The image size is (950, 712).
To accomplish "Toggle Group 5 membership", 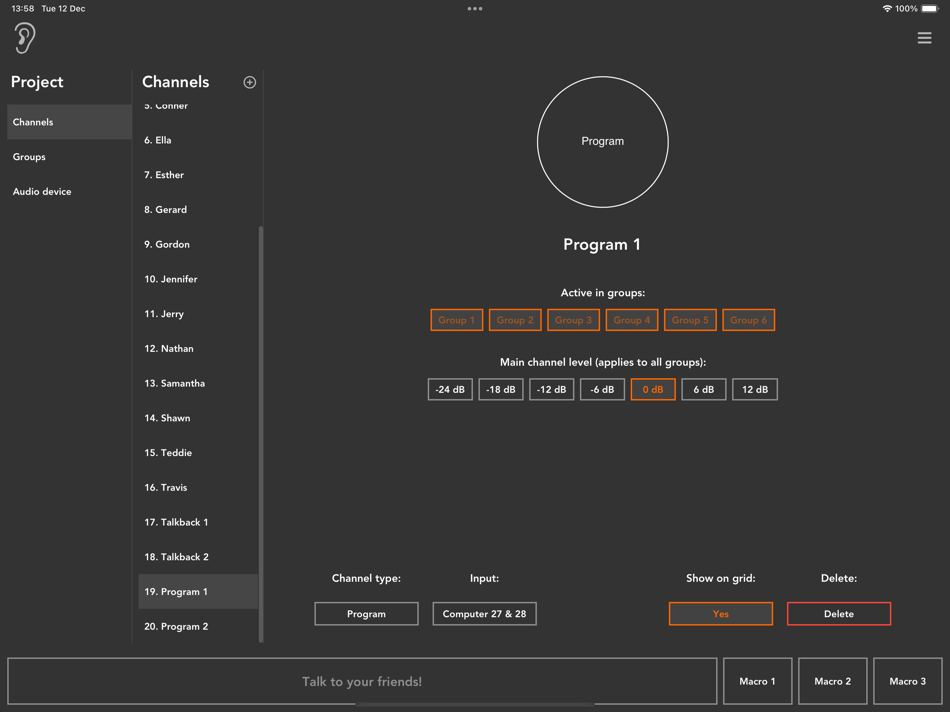I will point(690,320).
